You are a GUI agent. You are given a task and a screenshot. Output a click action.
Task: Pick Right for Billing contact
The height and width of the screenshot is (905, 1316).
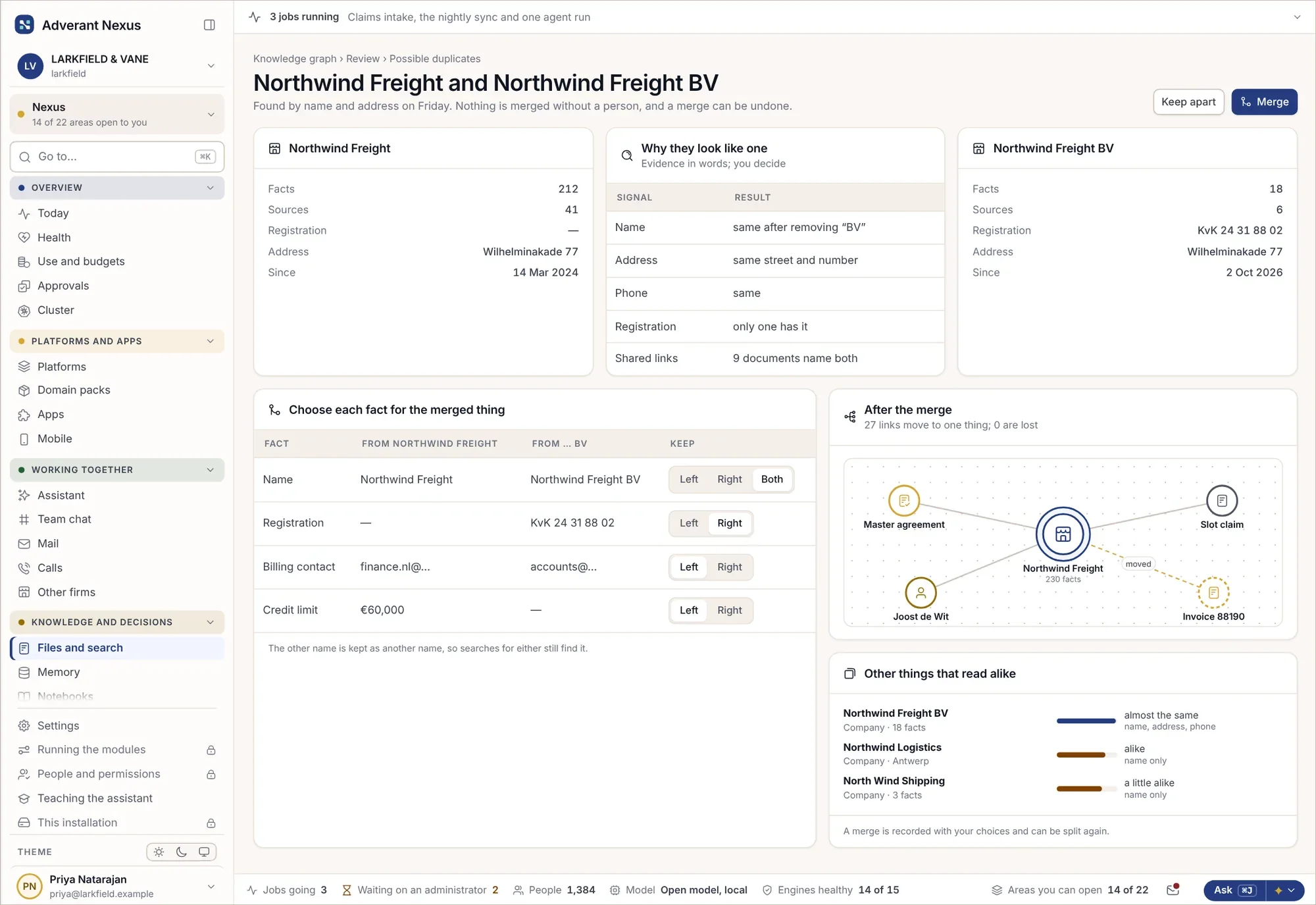coord(730,567)
